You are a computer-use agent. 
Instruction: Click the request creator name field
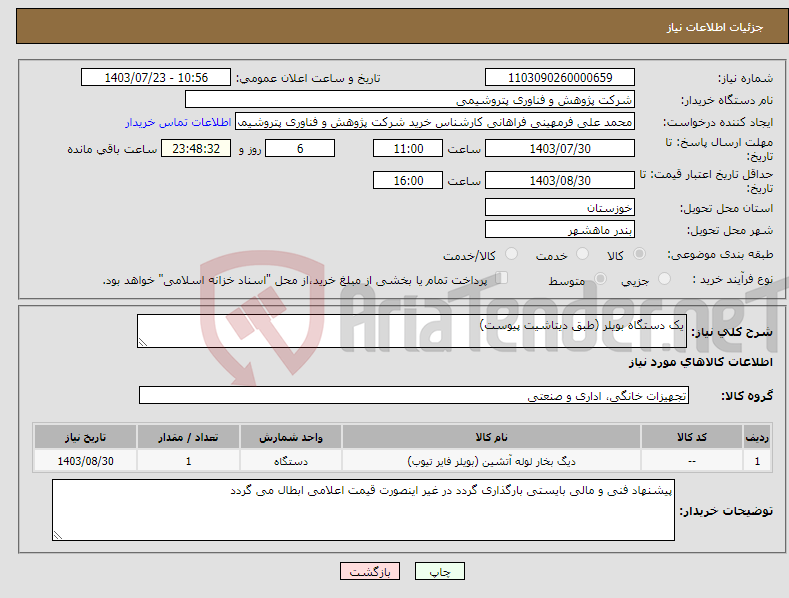pos(435,122)
